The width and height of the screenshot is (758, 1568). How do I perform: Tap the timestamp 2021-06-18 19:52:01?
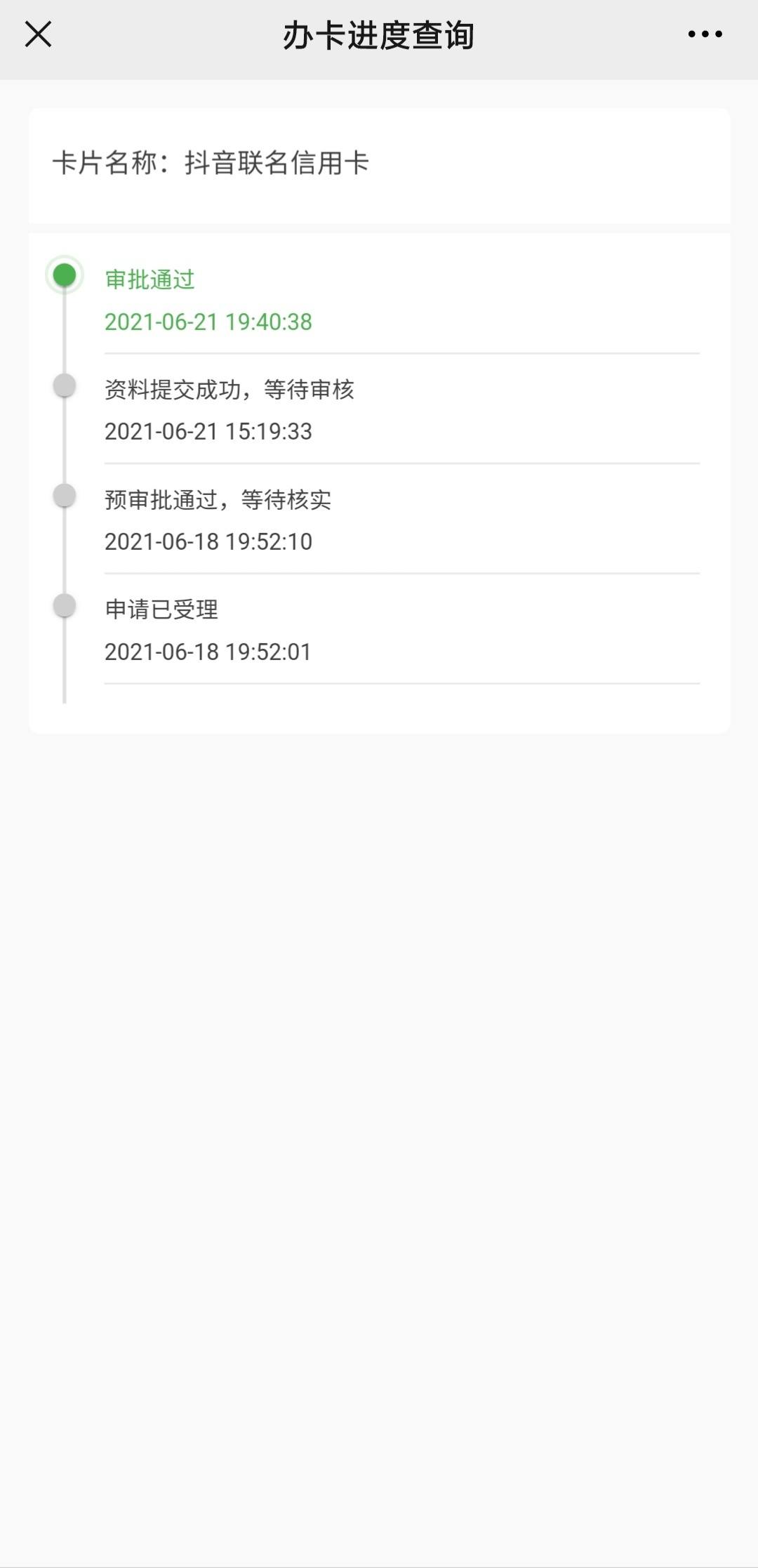[208, 652]
